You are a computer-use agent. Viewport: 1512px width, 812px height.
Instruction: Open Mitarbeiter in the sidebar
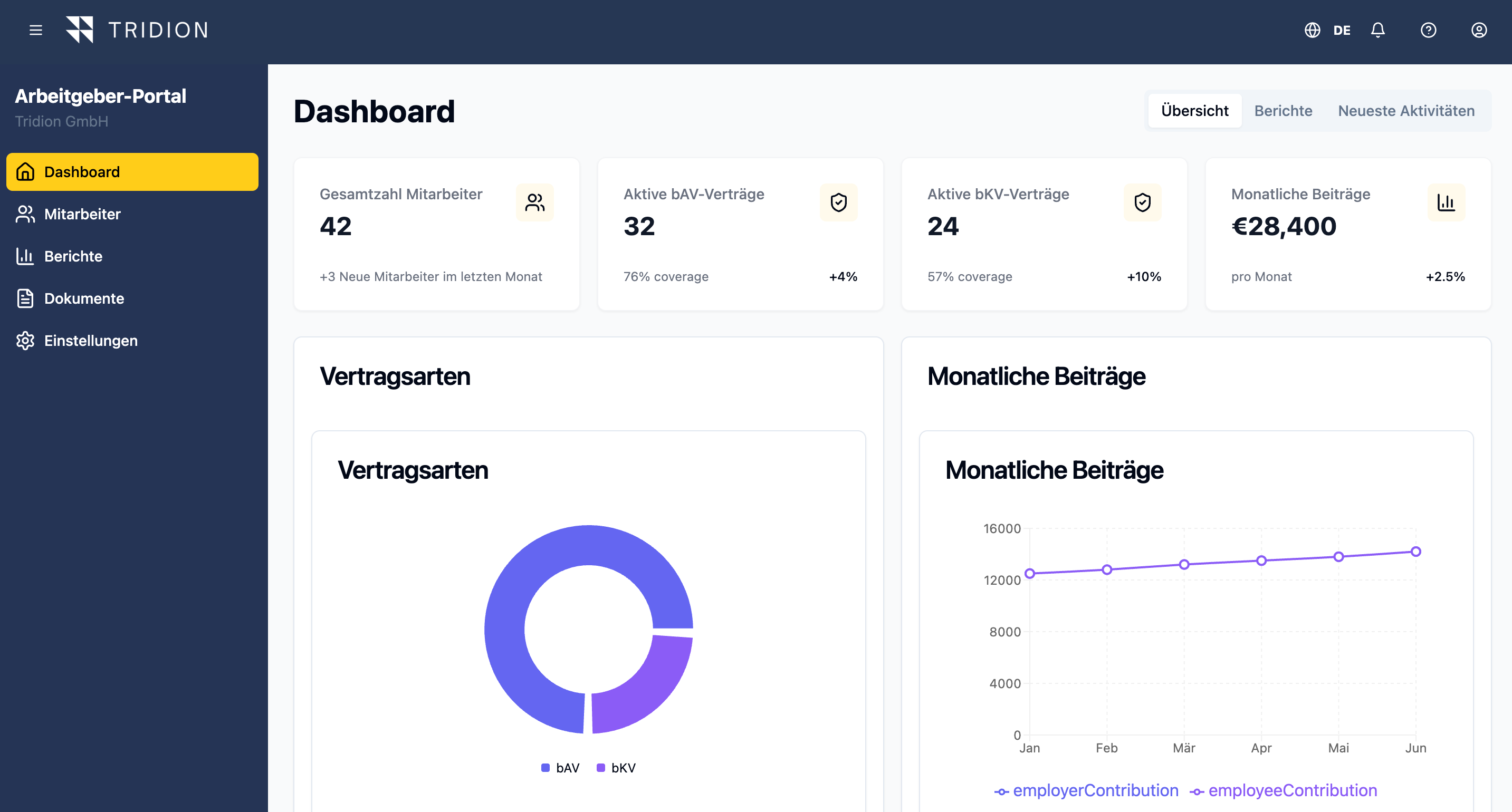(82, 214)
